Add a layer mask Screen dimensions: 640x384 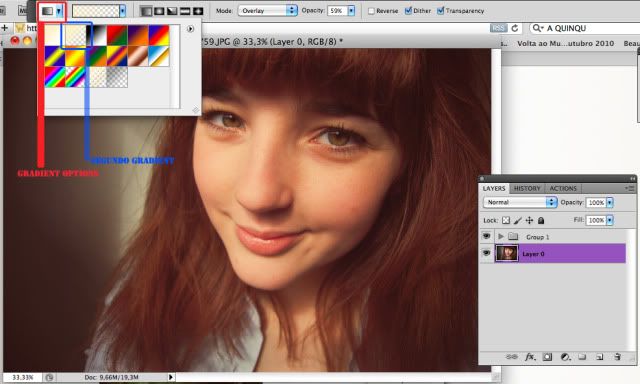547,357
